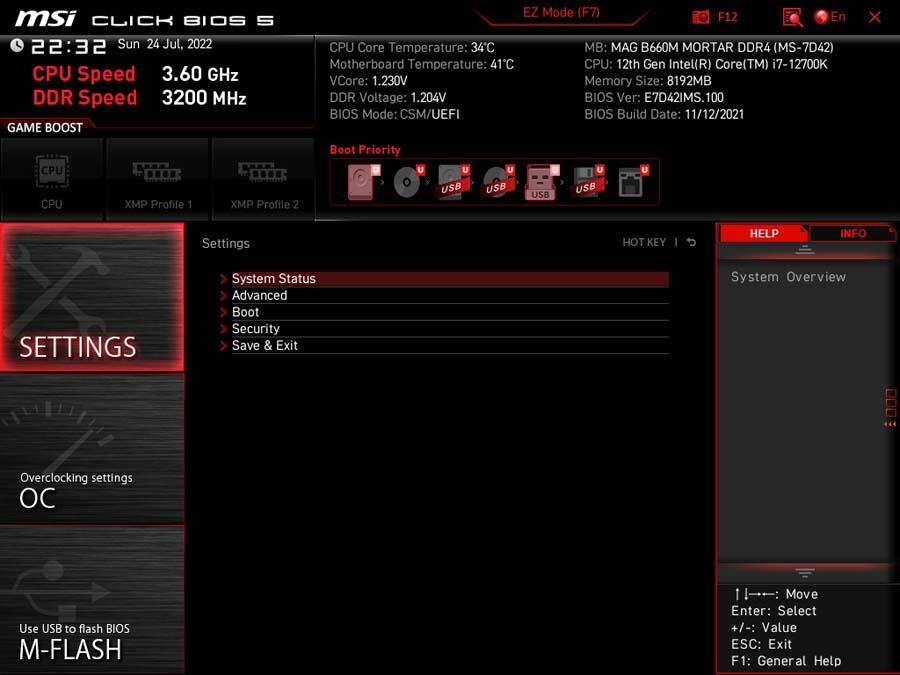The height and width of the screenshot is (675, 900).
Task: Change language with the En globe
Action: click(829, 17)
